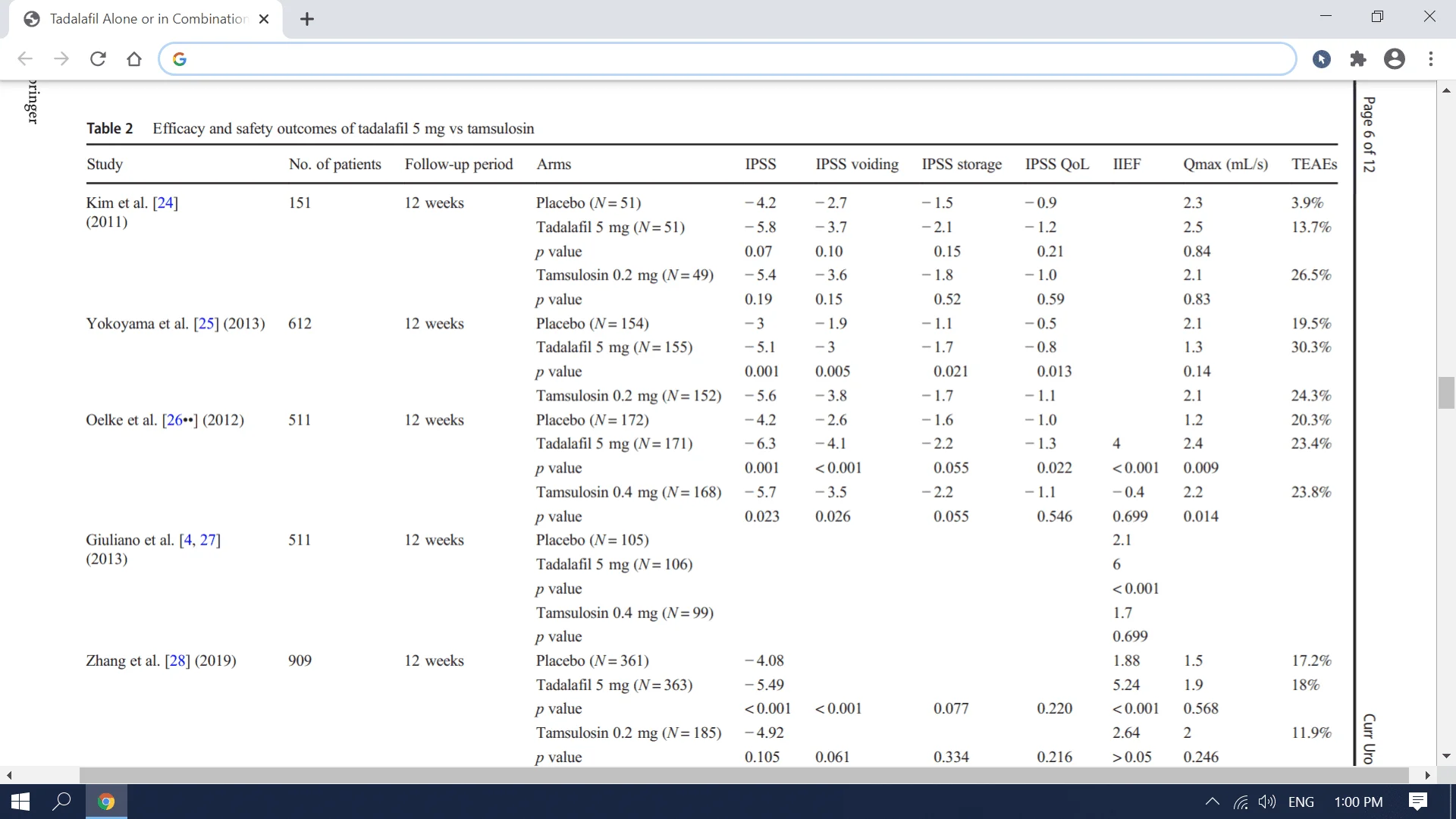Click the 'TEAEs' column header

tap(1314, 164)
